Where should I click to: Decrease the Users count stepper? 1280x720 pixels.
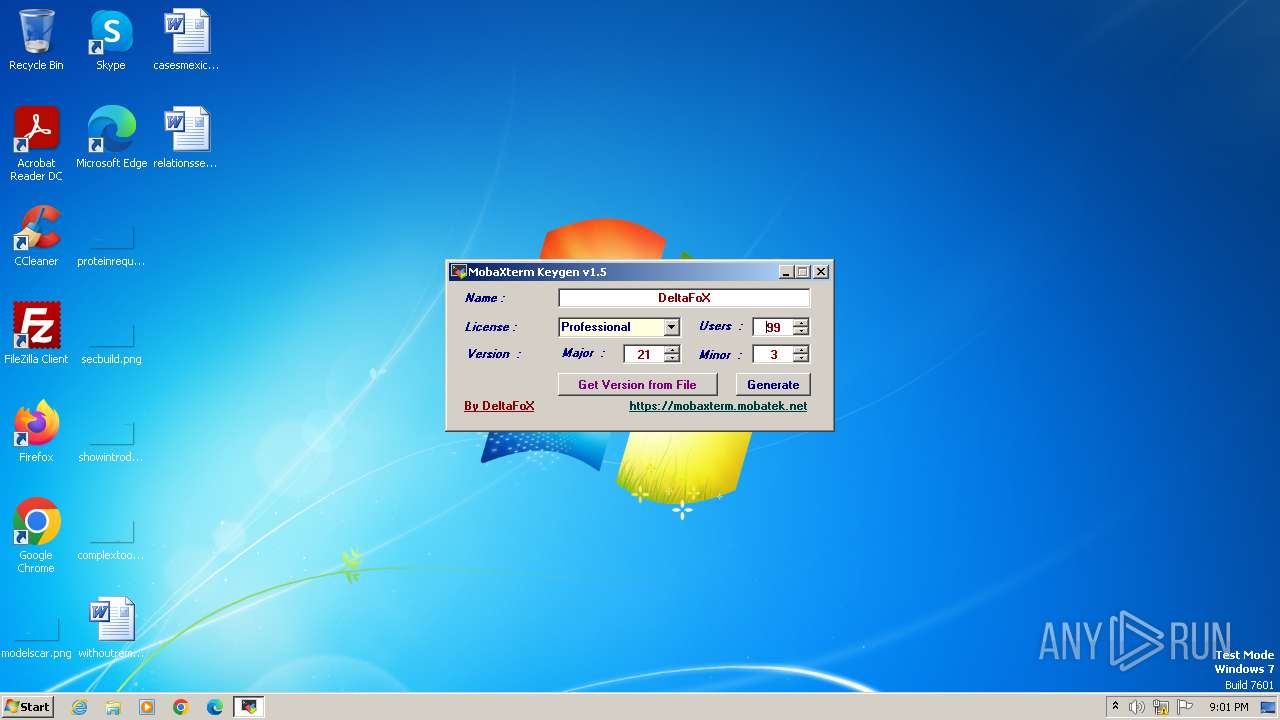801,331
